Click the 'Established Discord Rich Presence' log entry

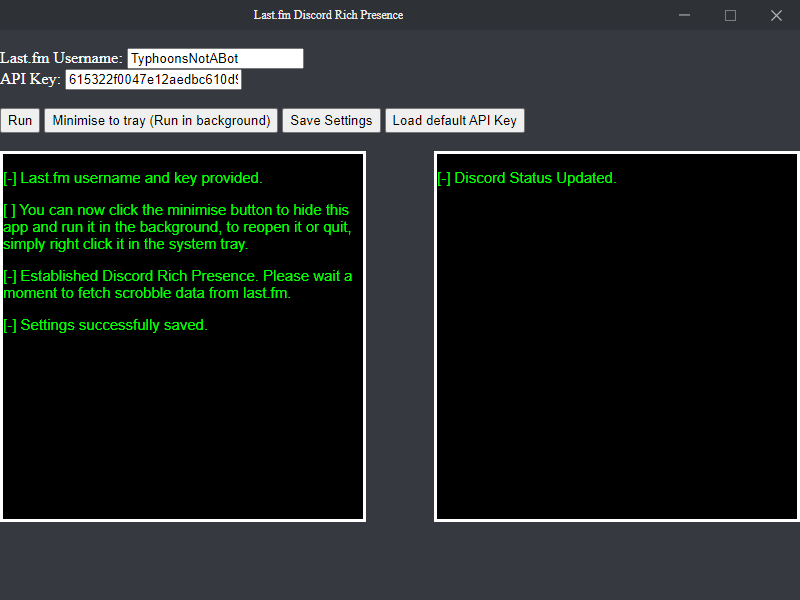tap(178, 284)
